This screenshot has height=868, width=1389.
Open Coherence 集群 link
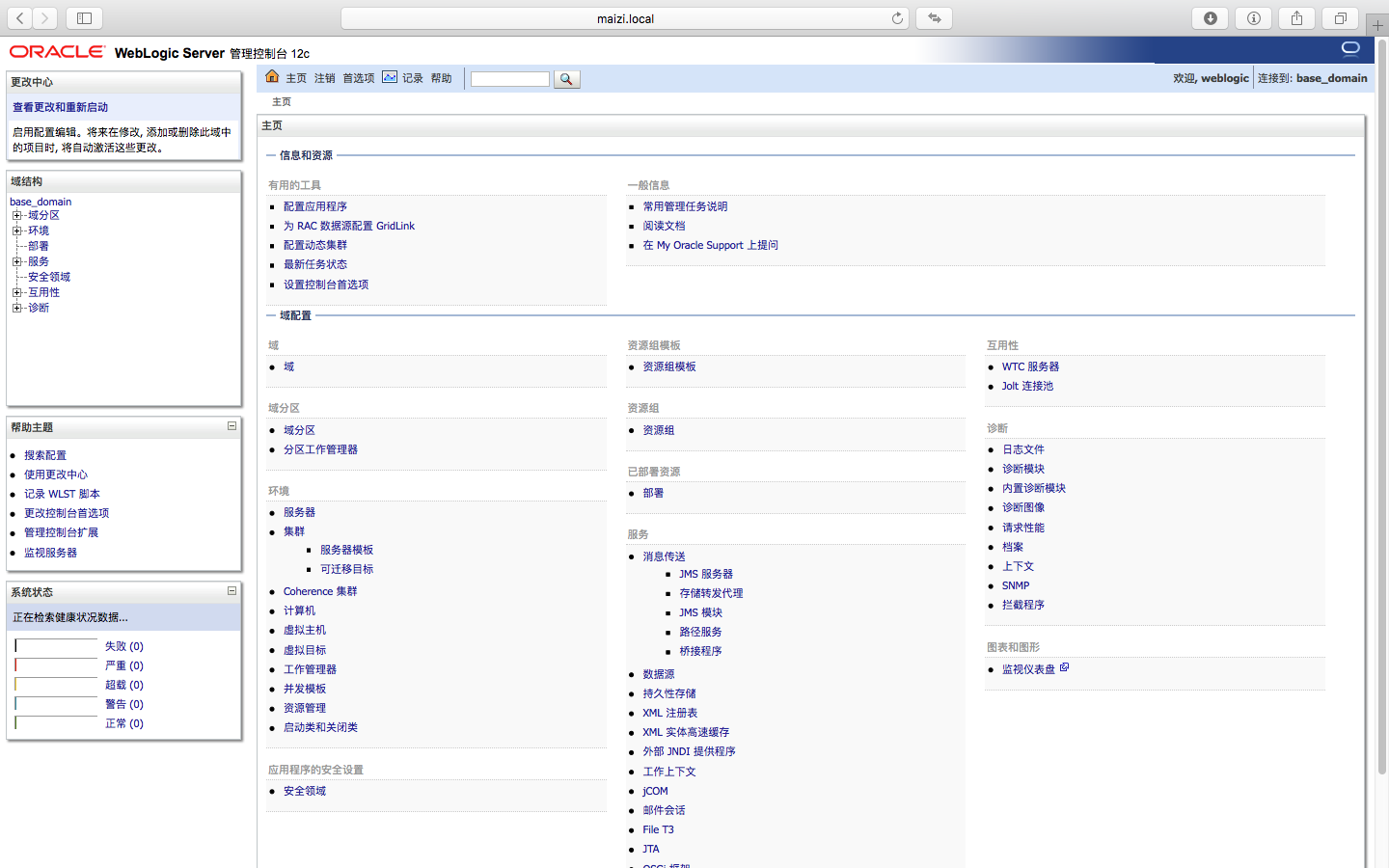(x=320, y=591)
